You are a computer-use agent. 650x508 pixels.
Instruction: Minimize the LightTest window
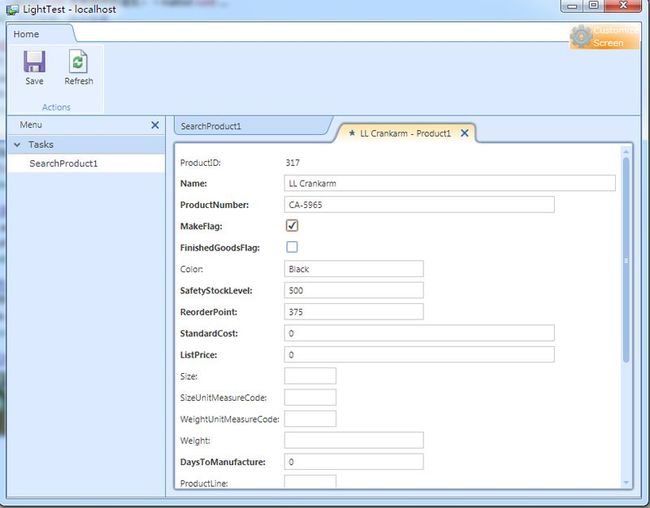coord(572,6)
